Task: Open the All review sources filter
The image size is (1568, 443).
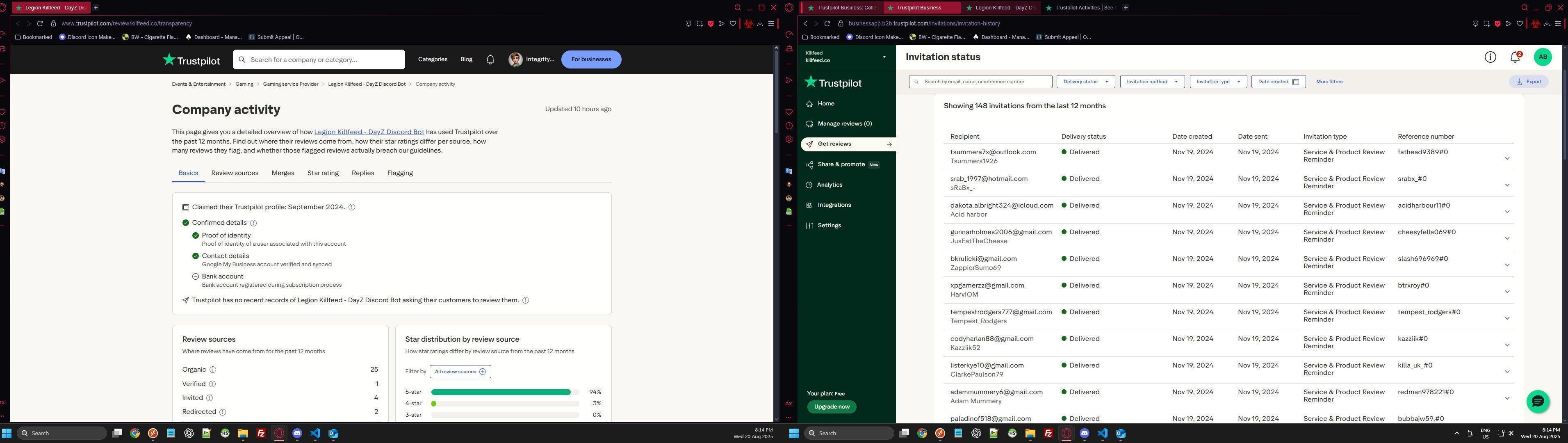Action: [460, 372]
